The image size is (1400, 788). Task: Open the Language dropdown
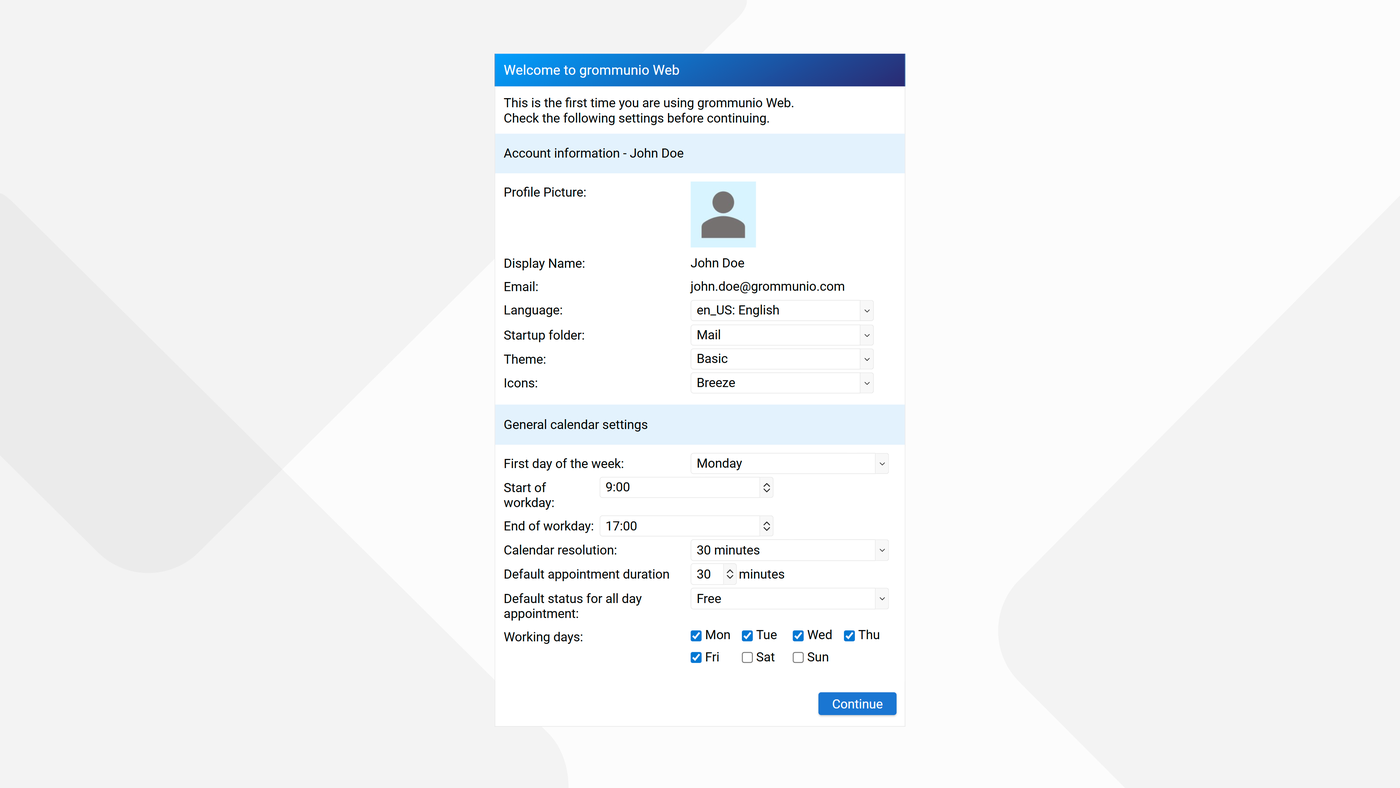(x=782, y=311)
